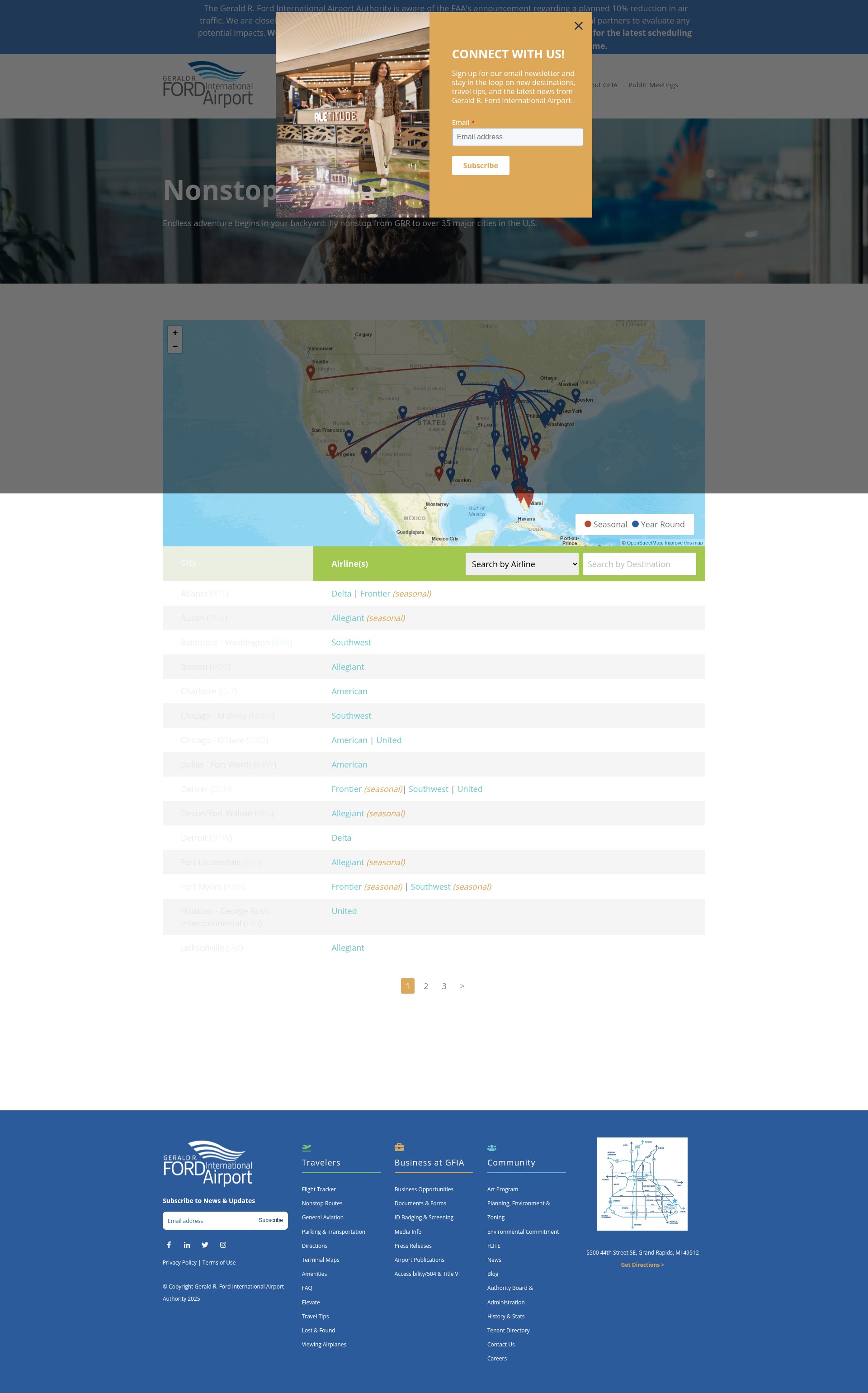868x1393 pixels.
Task: Click the Houston map pin marker
Action: (x=451, y=475)
